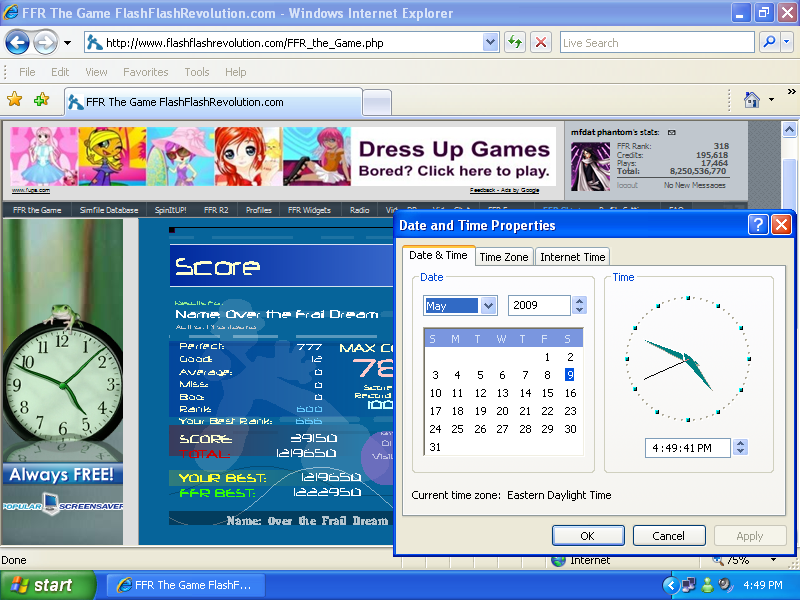Open the Internet Time tab

(572, 257)
